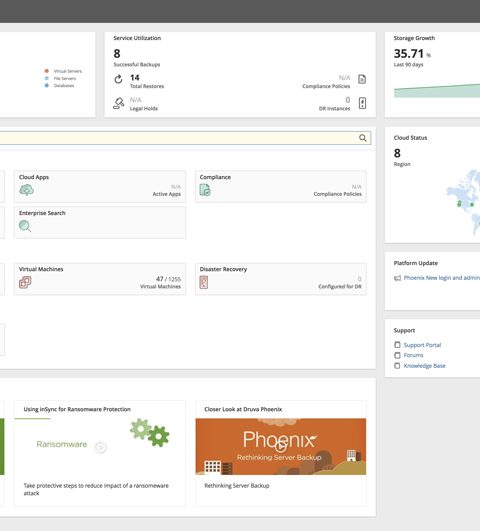Click the Compliance Policies document icon in Service Utilization
The width and height of the screenshot is (480, 531).
click(x=362, y=79)
